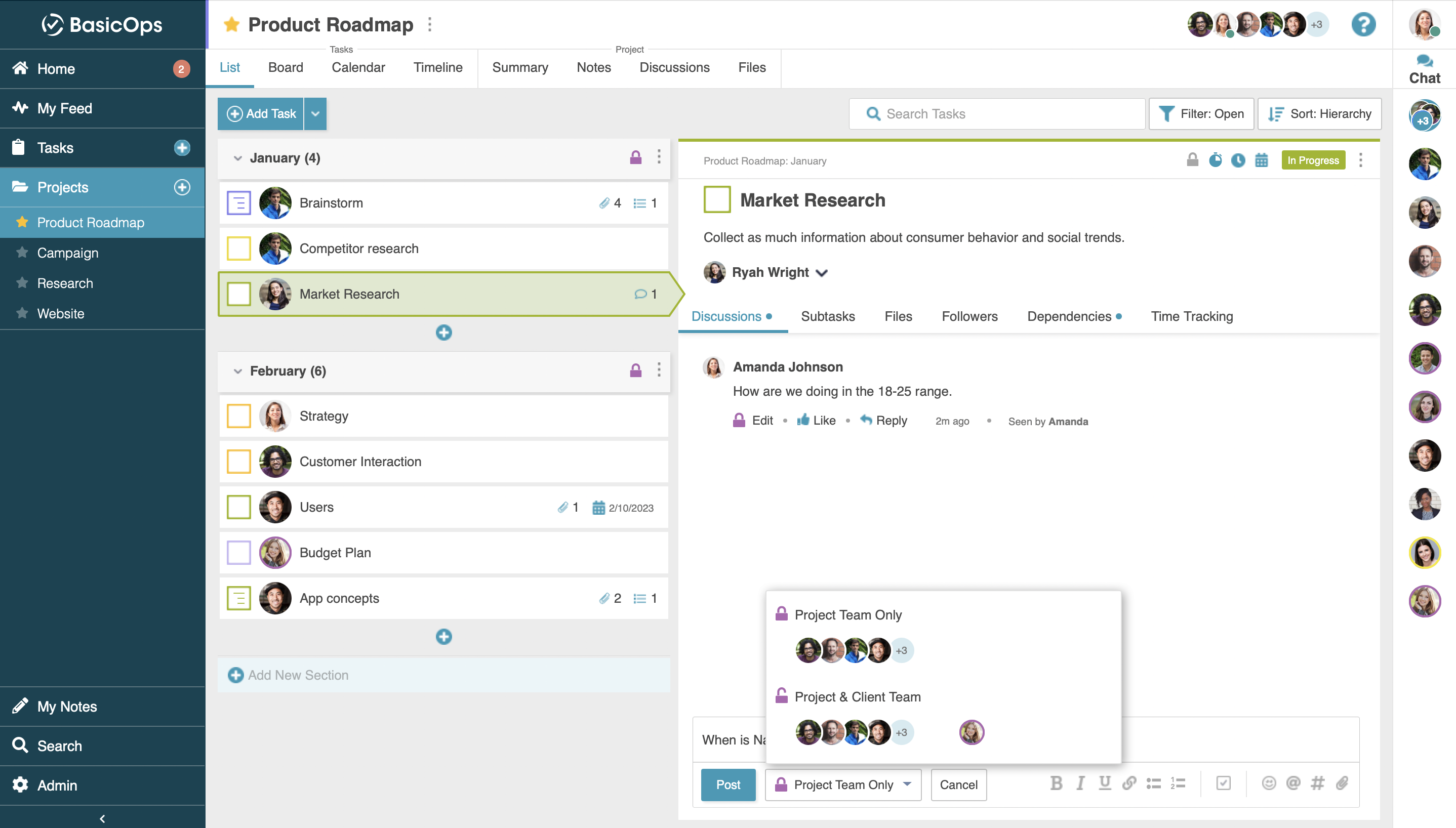Click Add New Section
The image size is (1456, 828).
coord(443,675)
